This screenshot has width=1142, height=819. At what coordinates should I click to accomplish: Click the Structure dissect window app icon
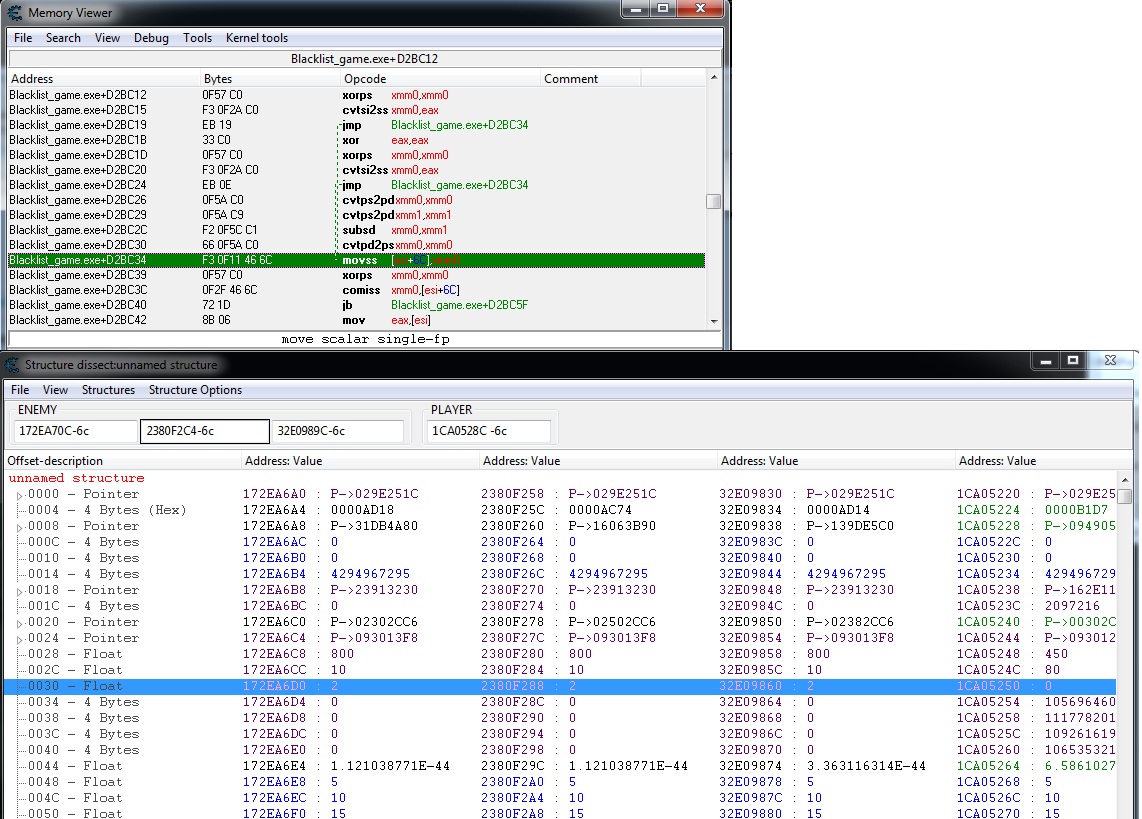[x=12, y=365]
